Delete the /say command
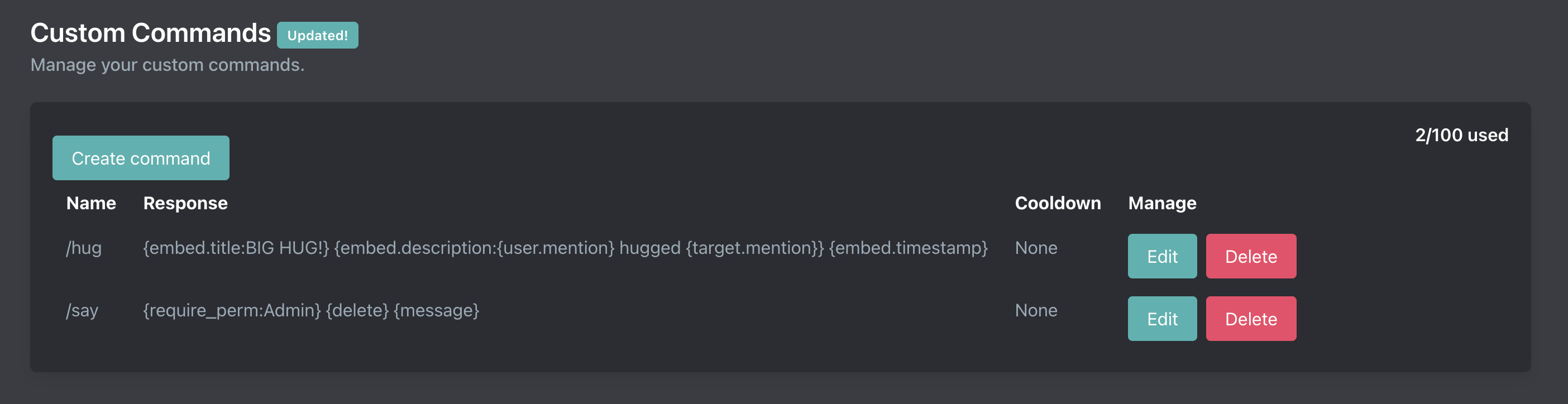1568x404 pixels. pos(1250,319)
